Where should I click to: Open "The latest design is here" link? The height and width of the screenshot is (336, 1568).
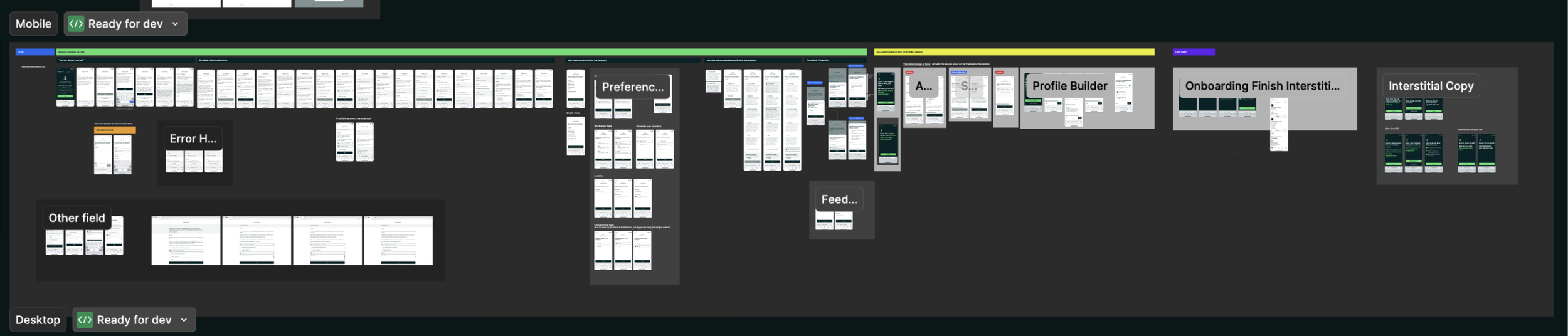916,64
